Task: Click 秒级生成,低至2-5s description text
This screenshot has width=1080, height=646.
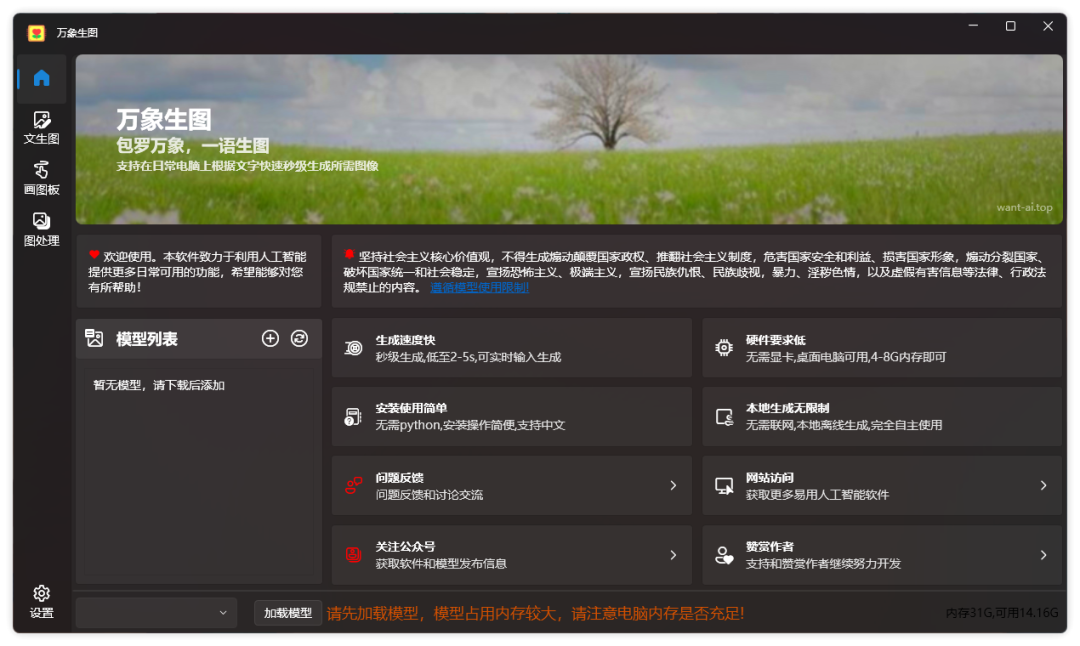Action: pyautogui.click(x=468, y=357)
